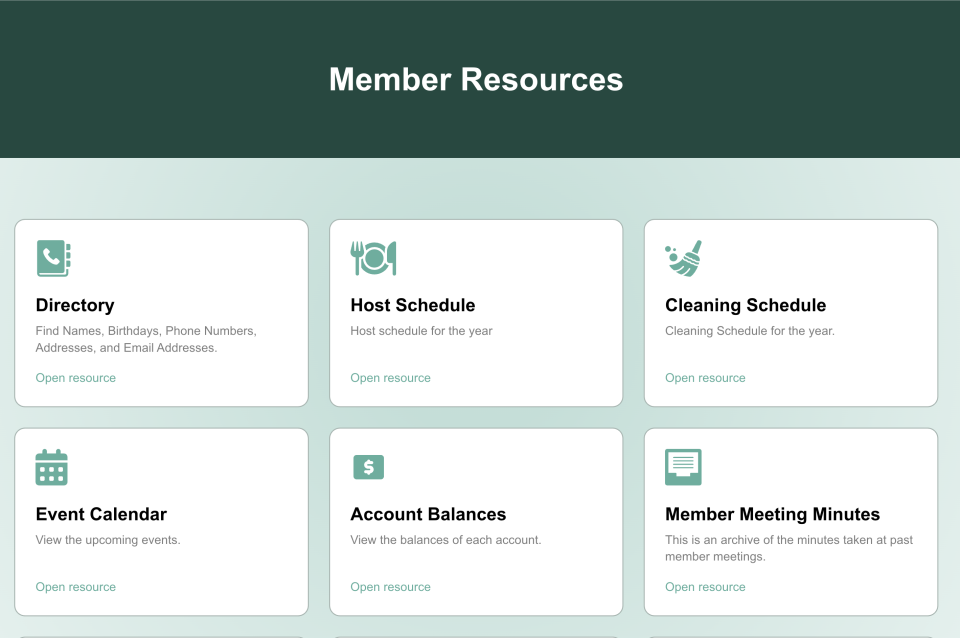Viewport: 960px width, 638px height.
Task: Open resource for Host Schedule
Action: (x=390, y=377)
